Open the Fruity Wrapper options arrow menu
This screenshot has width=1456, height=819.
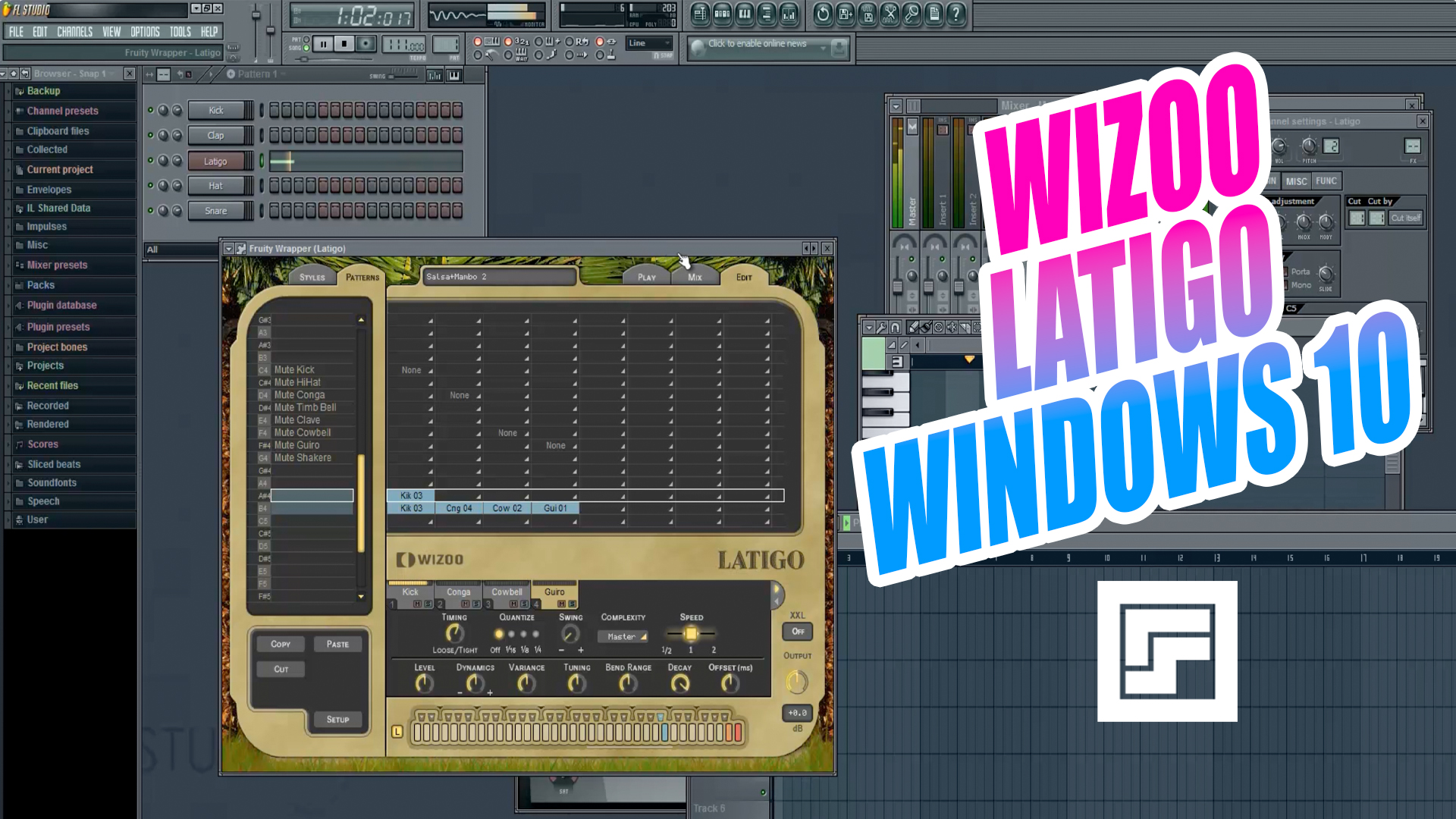(228, 249)
